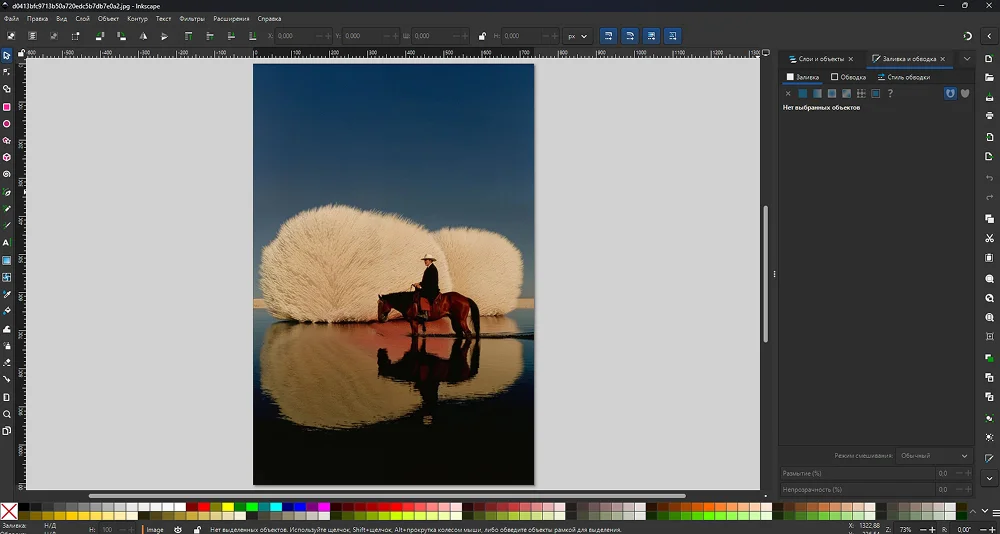The height and width of the screenshot is (534, 1000).
Task: Toggle the width-height lock icon
Action: pyautogui.click(x=482, y=36)
